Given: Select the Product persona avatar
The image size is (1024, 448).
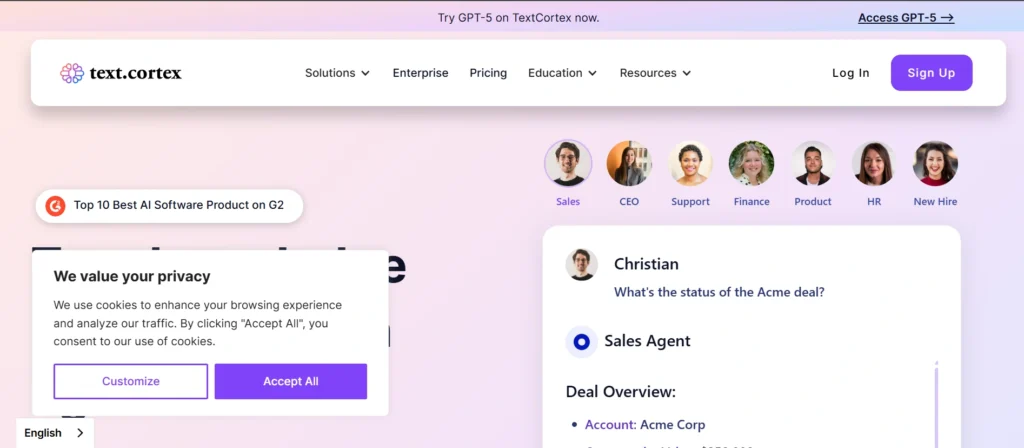Looking at the screenshot, I should [x=812, y=163].
